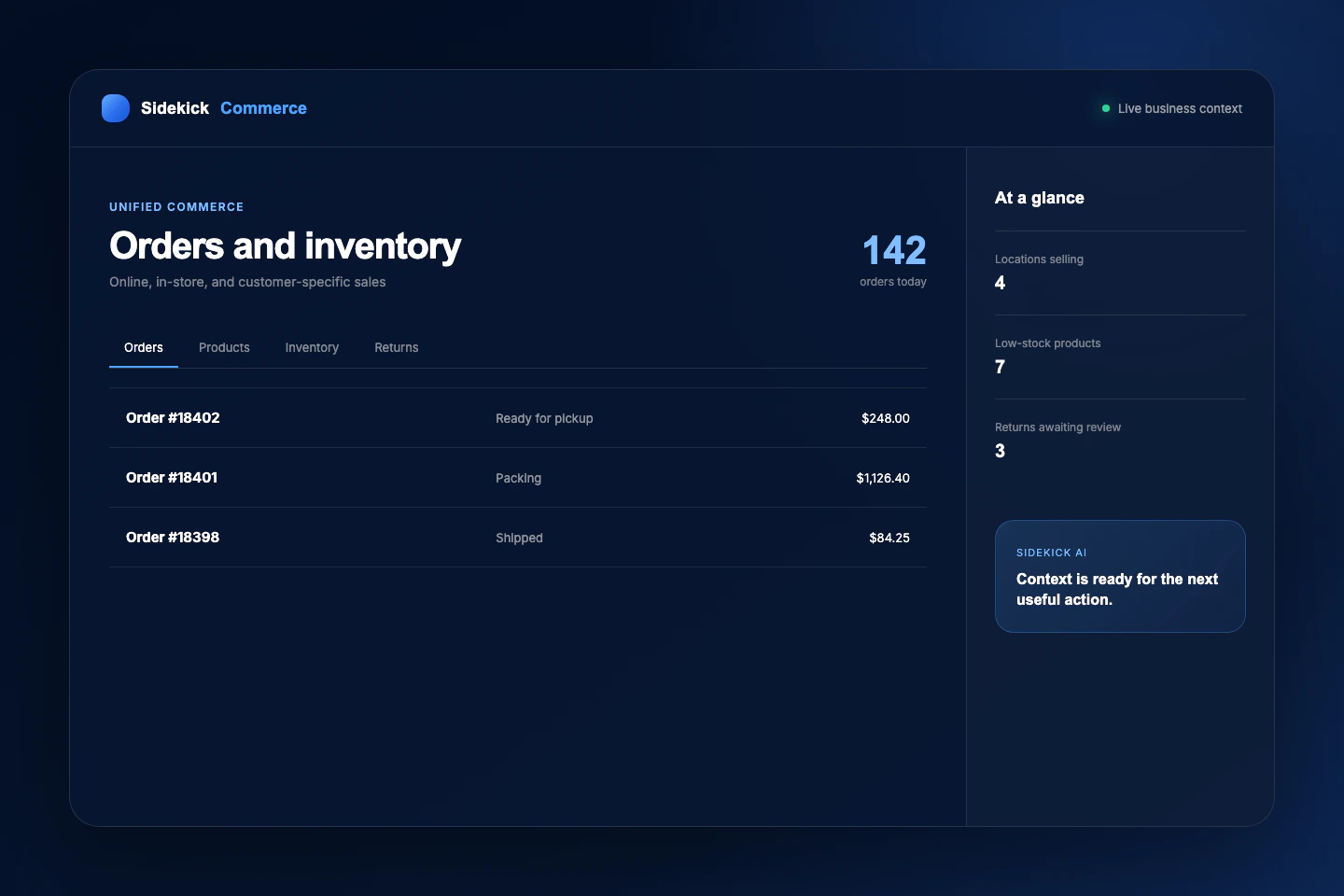Click the Ready for pickup status

click(544, 418)
